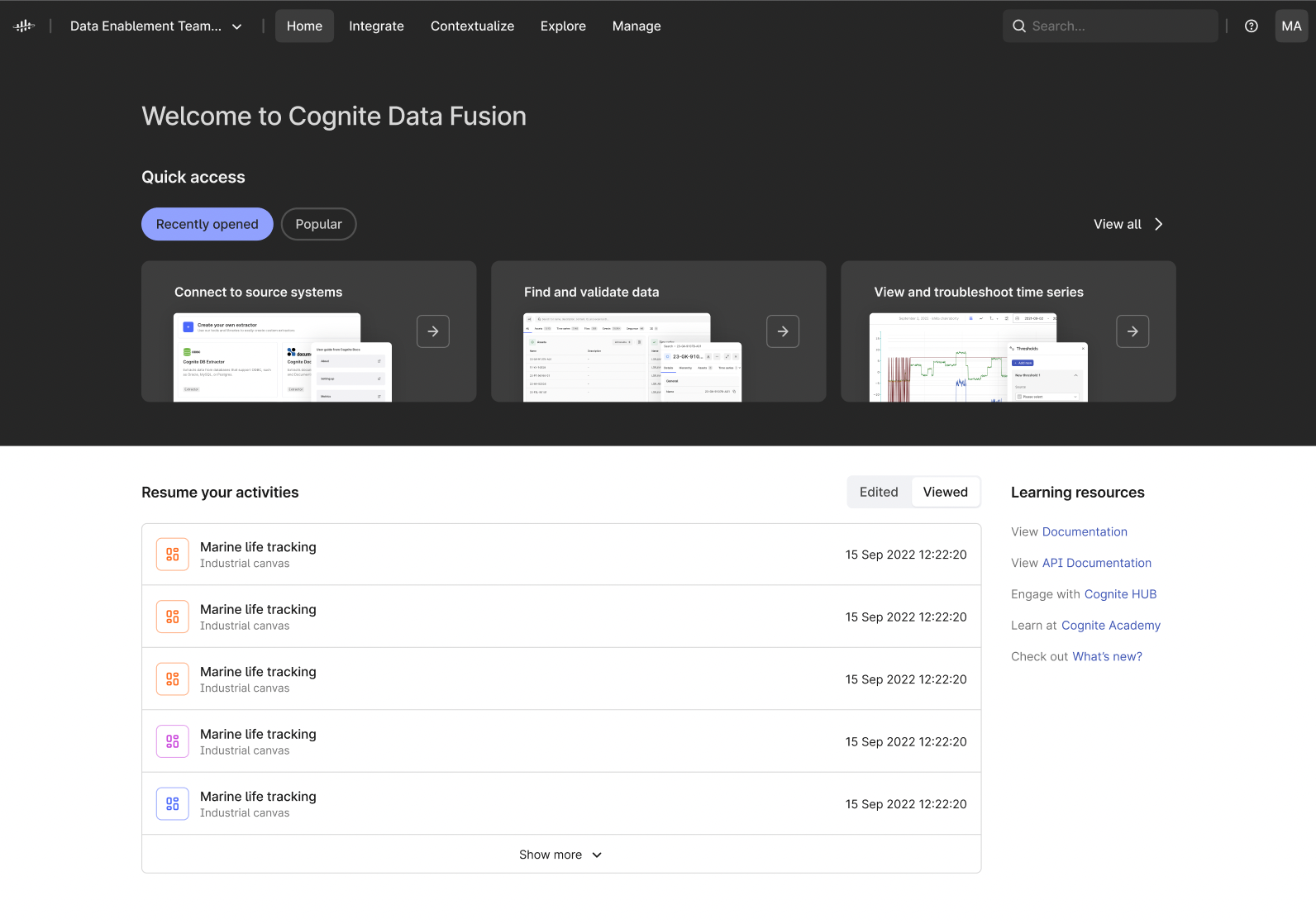This screenshot has width=1316, height=924.
Task: Open the Integrate menu
Action: pyautogui.click(x=376, y=26)
